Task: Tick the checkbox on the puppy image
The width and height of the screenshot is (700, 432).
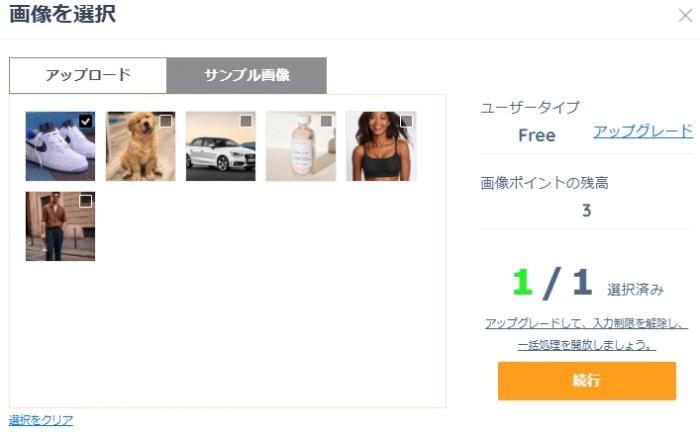Action: click(x=166, y=121)
